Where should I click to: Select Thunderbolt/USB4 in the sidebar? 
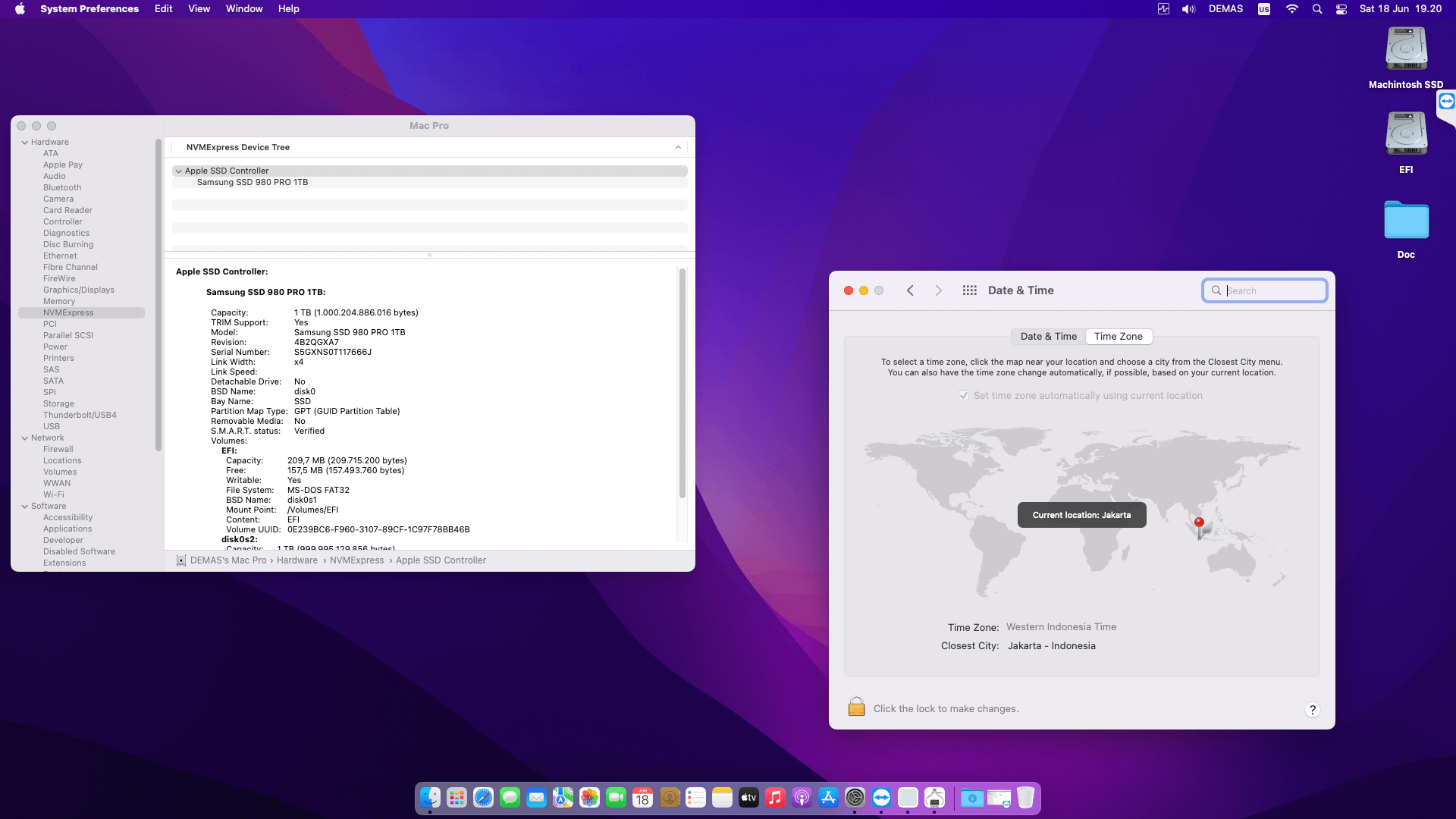[80, 416]
